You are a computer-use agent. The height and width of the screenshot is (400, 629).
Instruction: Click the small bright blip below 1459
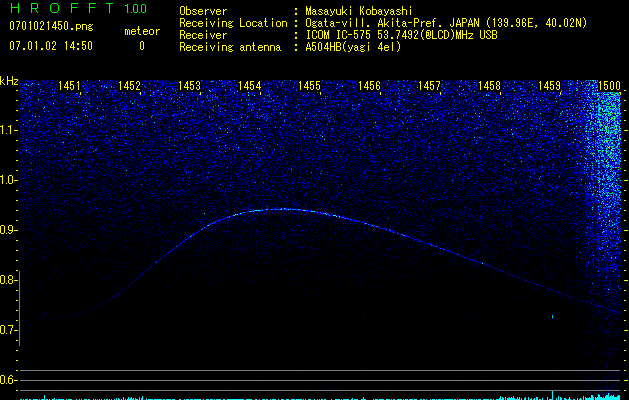pyautogui.click(x=553, y=317)
